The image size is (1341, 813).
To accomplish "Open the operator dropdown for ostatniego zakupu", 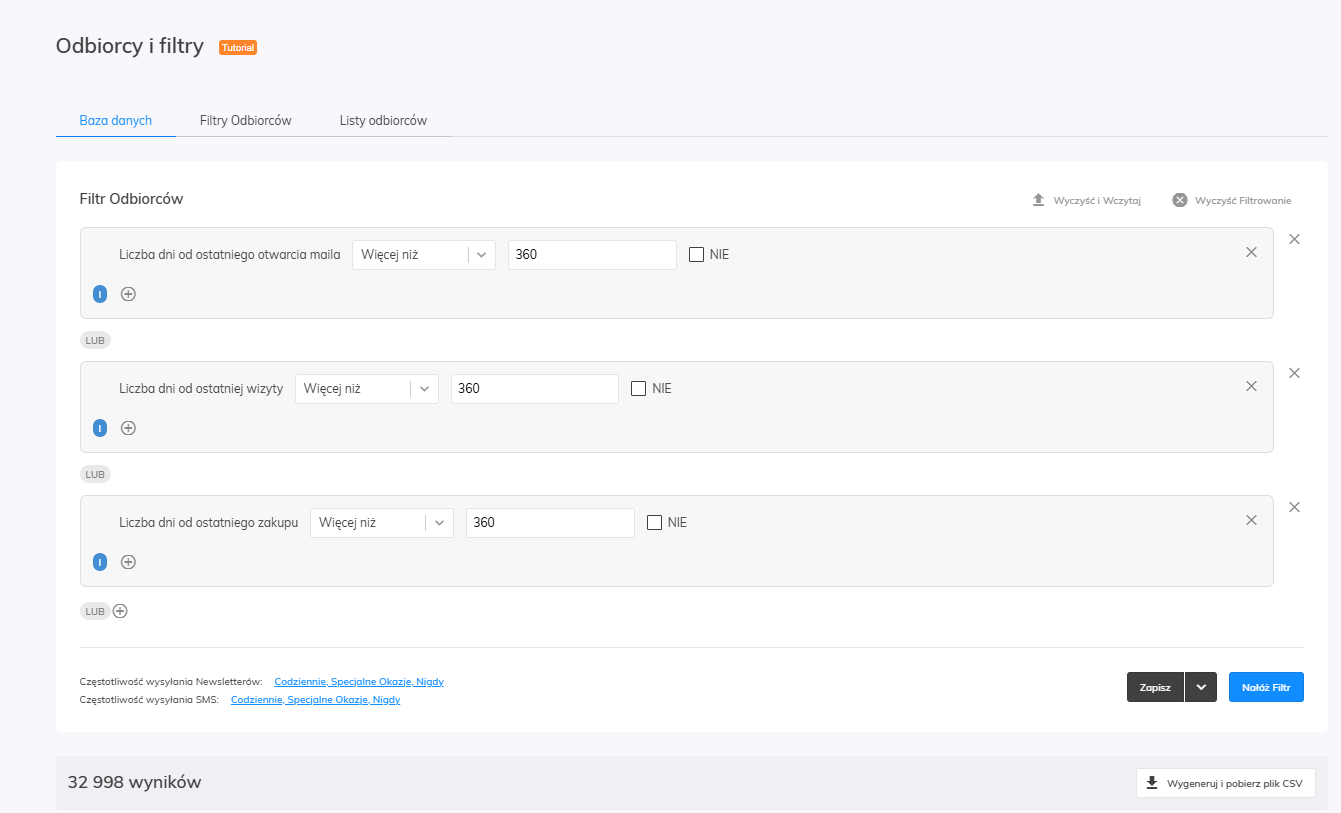I will (382, 523).
